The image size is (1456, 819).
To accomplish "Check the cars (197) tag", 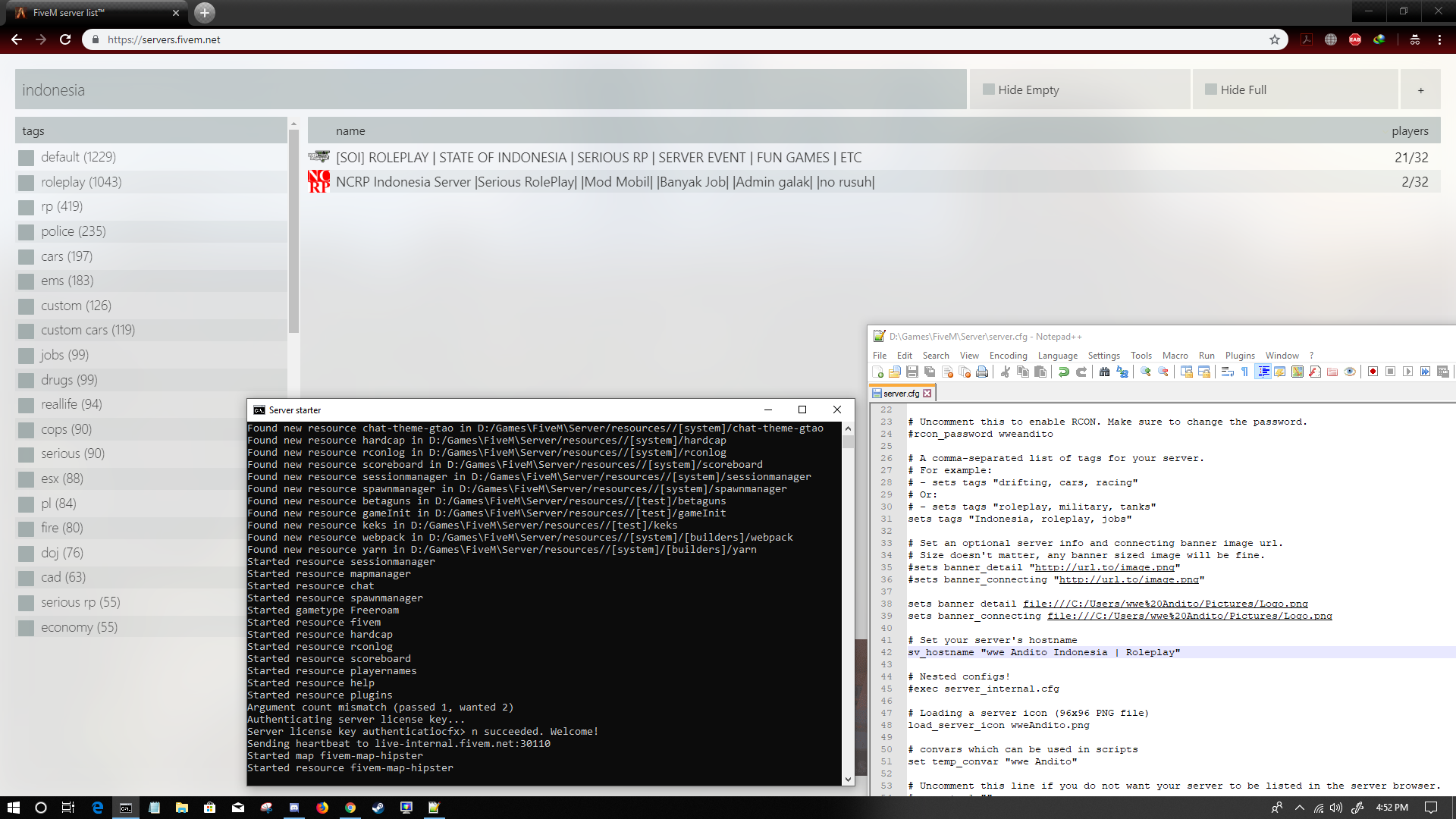I will [x=27, y=257].
